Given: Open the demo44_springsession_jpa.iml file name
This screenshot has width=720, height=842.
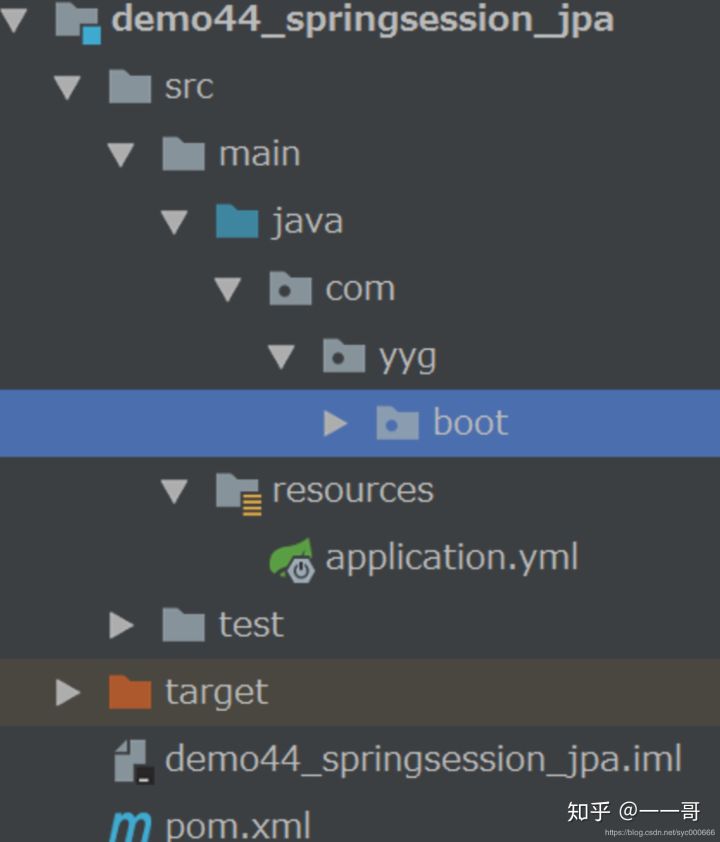Looking at the screenshot, I should click(x=424, y=760).
